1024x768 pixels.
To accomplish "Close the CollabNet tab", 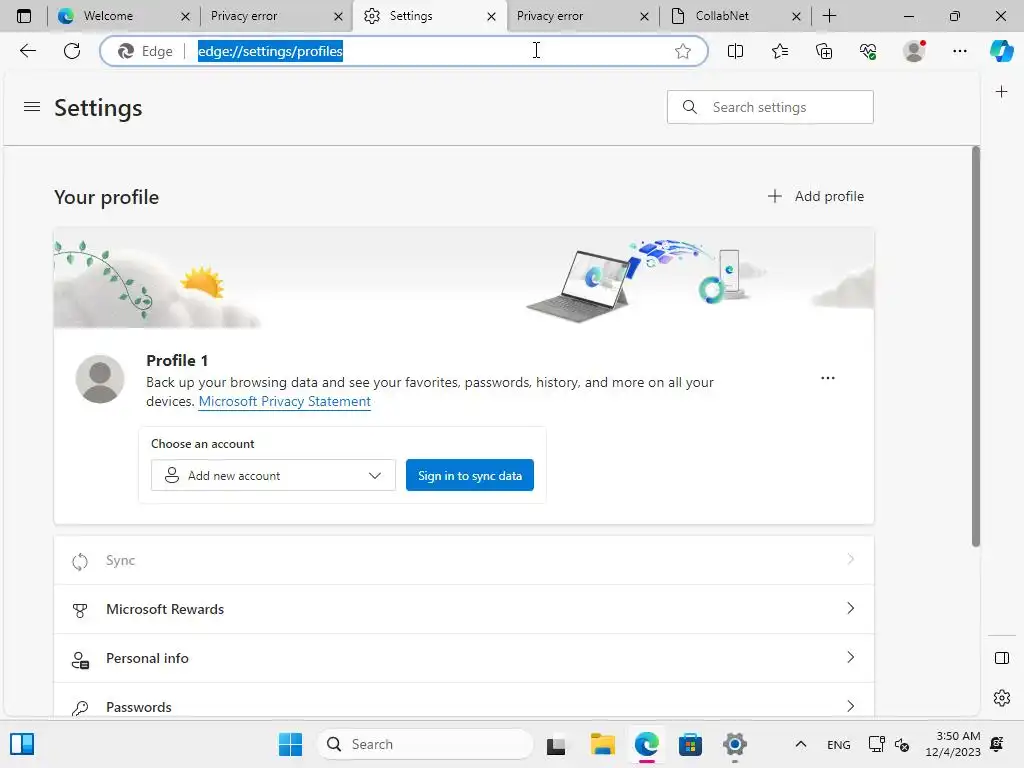I will [x=796, y=16].
